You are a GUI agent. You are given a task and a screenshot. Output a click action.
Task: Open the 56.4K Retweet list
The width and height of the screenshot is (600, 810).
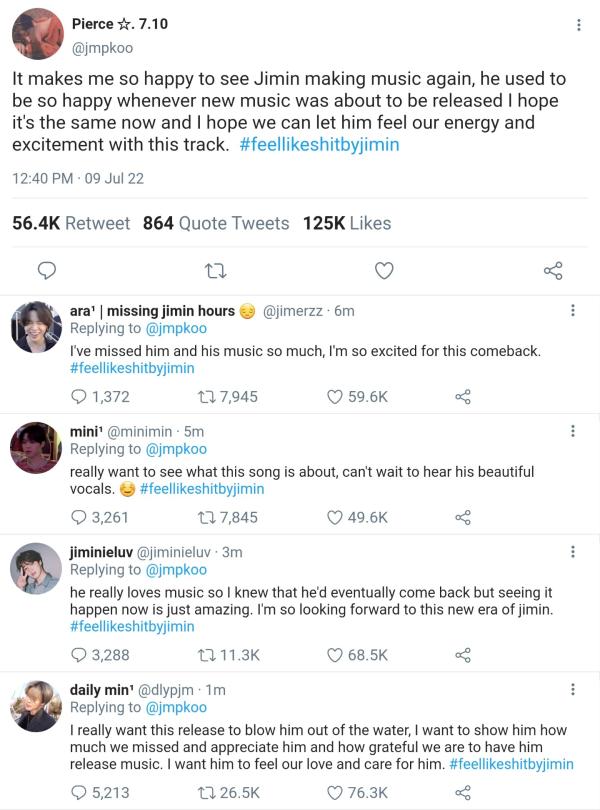pos(71,223)
